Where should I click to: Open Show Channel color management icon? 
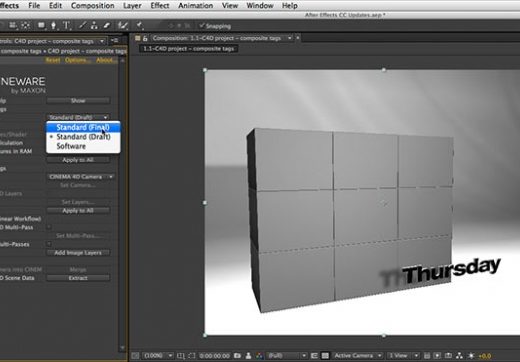pos(259,356)
